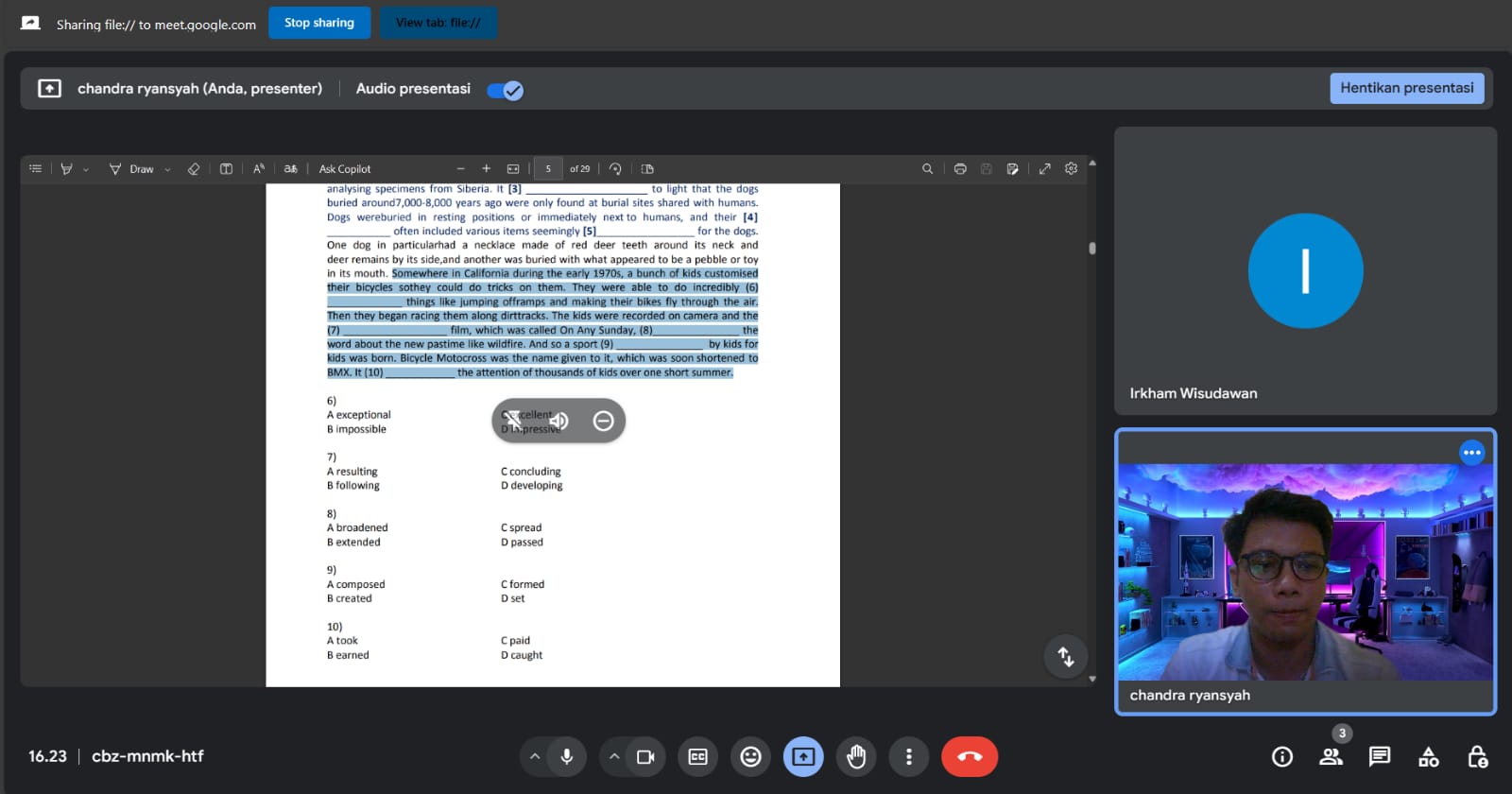Viewport: 1512px width, 794px height.
Task: Click the Hentikan presentasi button
Action: (x=1407, y=88)
